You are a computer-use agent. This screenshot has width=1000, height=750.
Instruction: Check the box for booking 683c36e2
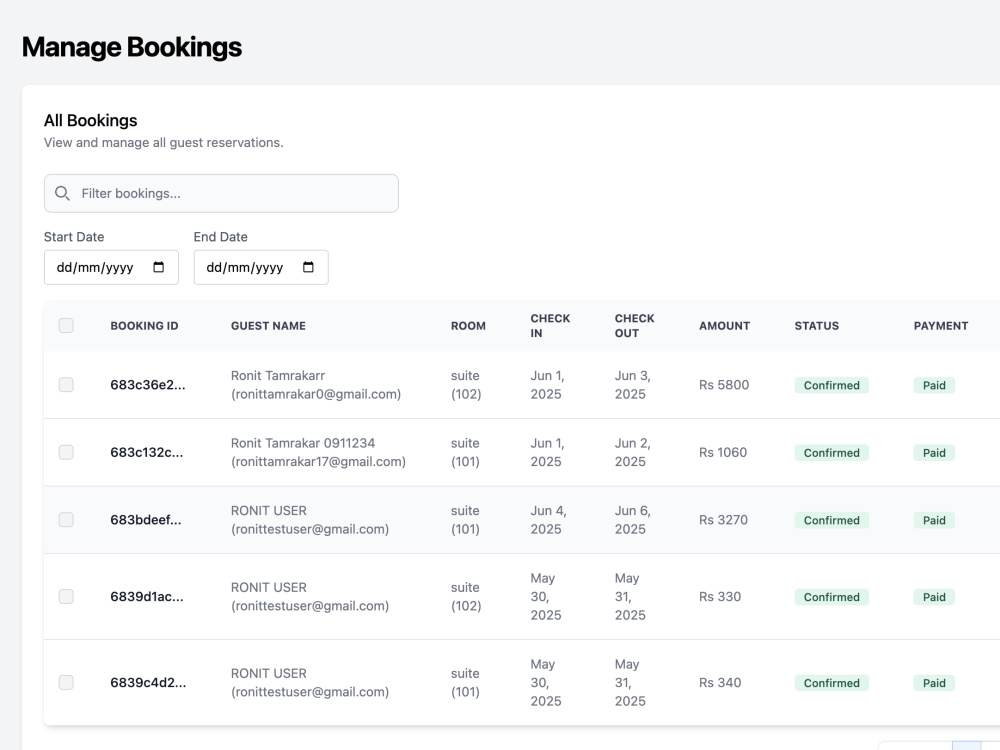pyautogui.click(x=66, y=385)
